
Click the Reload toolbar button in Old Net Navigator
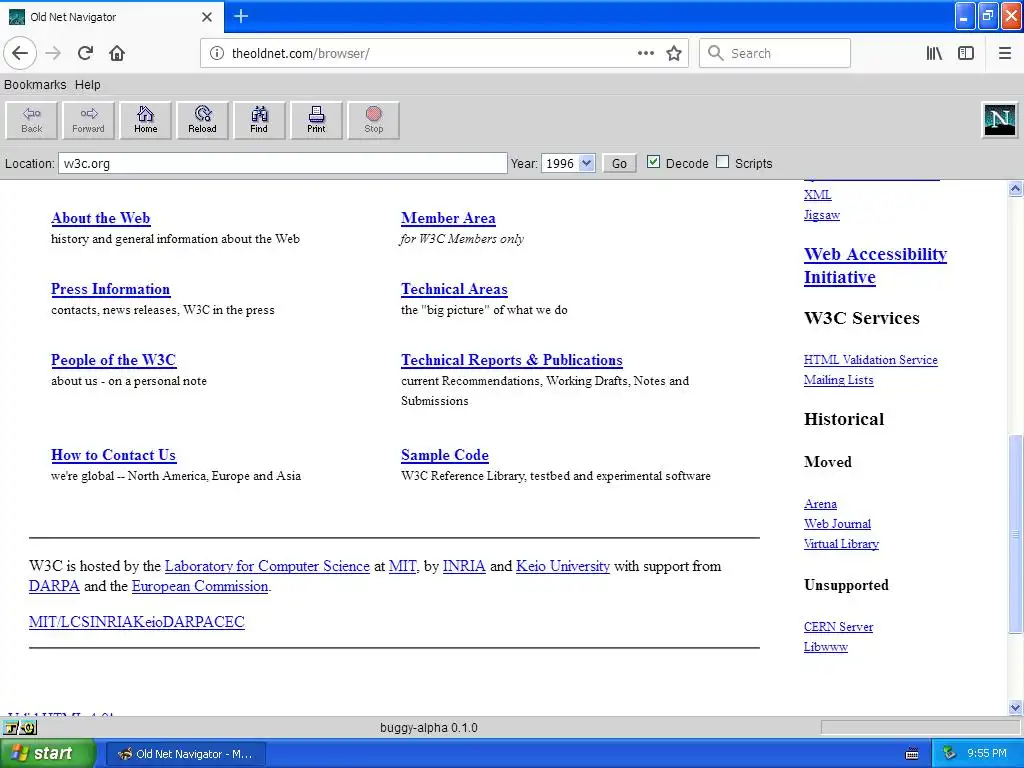click(202, 120)
